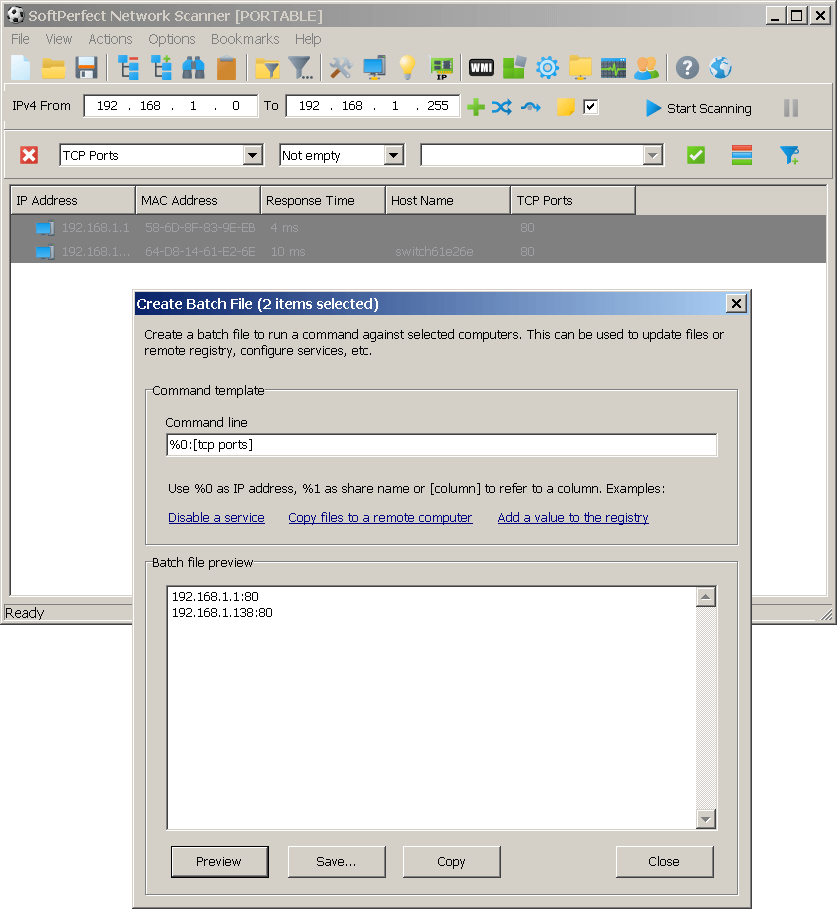Open program options with wrench icon

tap(341, 68)
